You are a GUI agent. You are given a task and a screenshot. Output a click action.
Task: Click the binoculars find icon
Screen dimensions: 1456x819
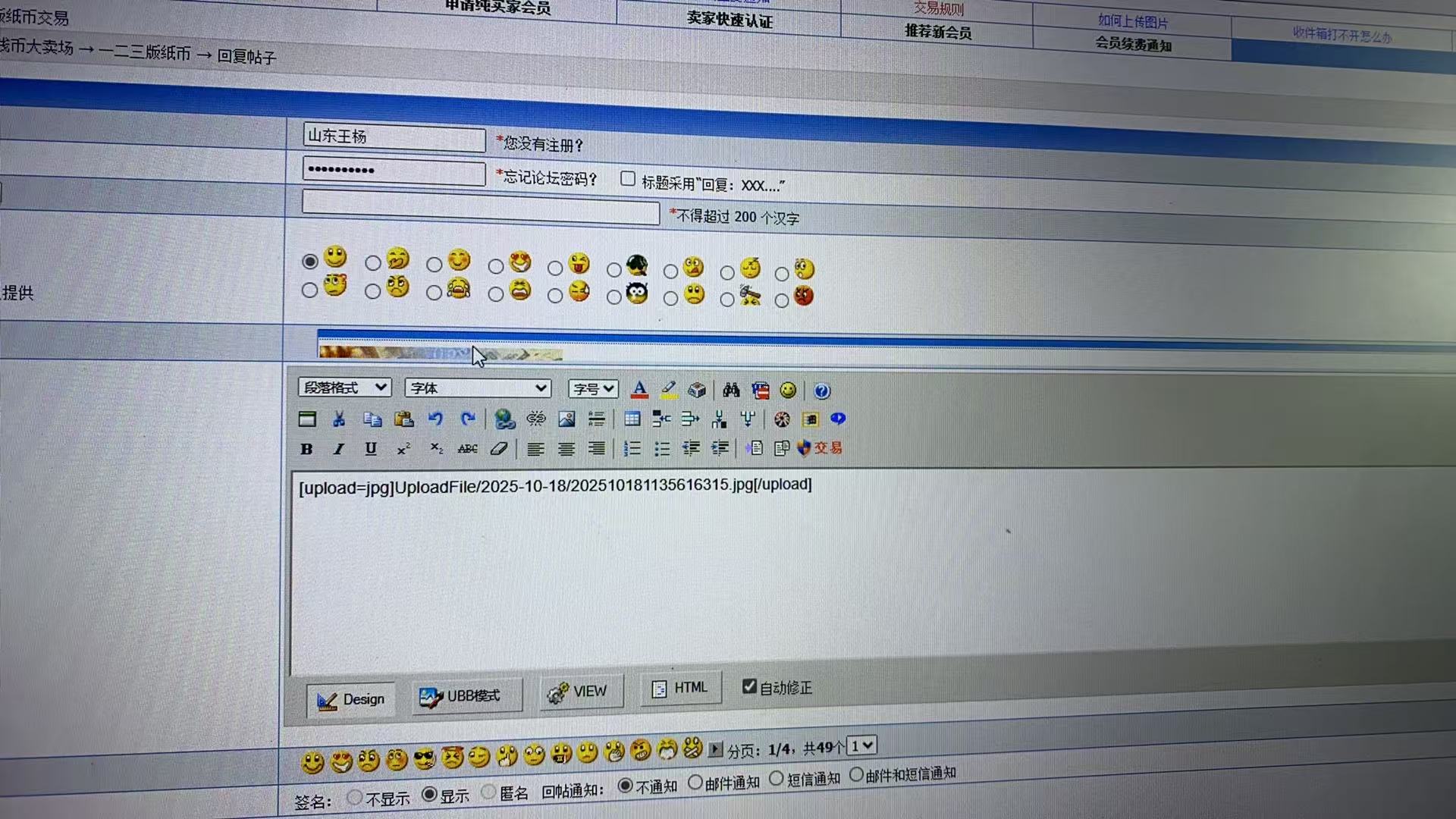tap(731, 391)
